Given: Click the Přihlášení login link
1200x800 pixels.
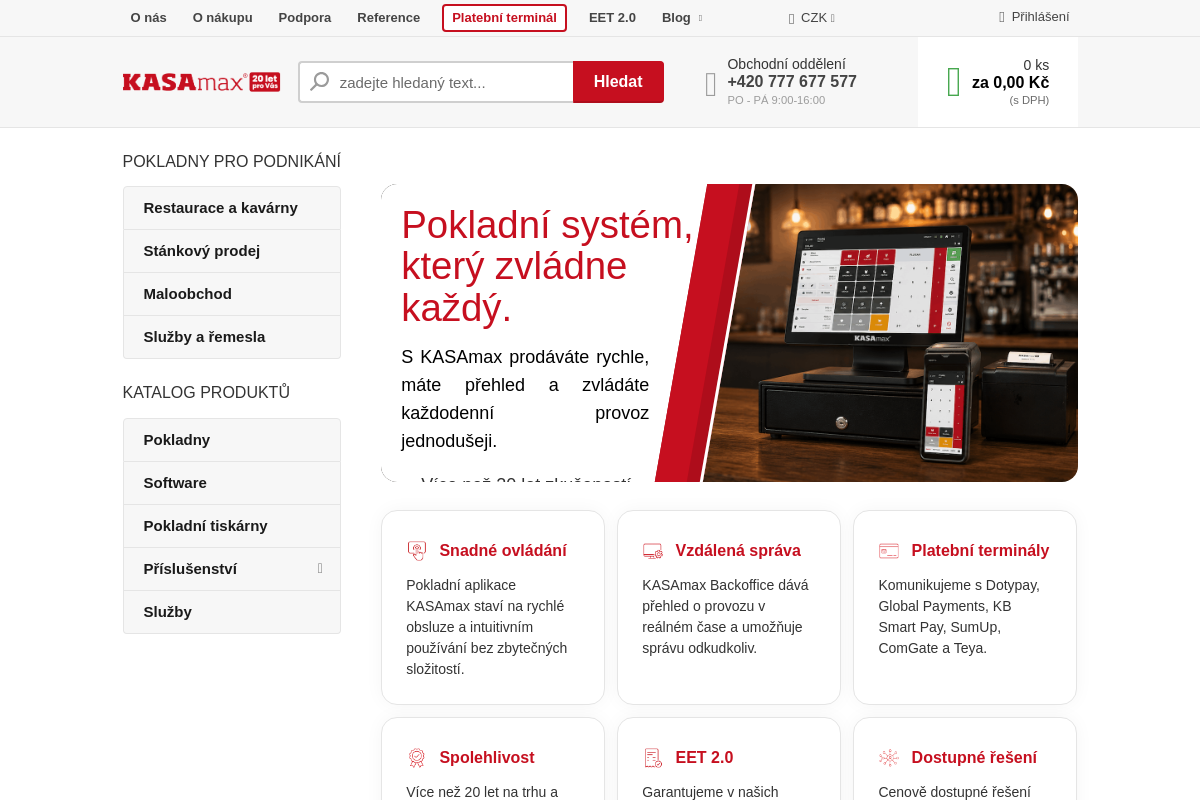Looking at the screenshot, I should pos(1040,16).
